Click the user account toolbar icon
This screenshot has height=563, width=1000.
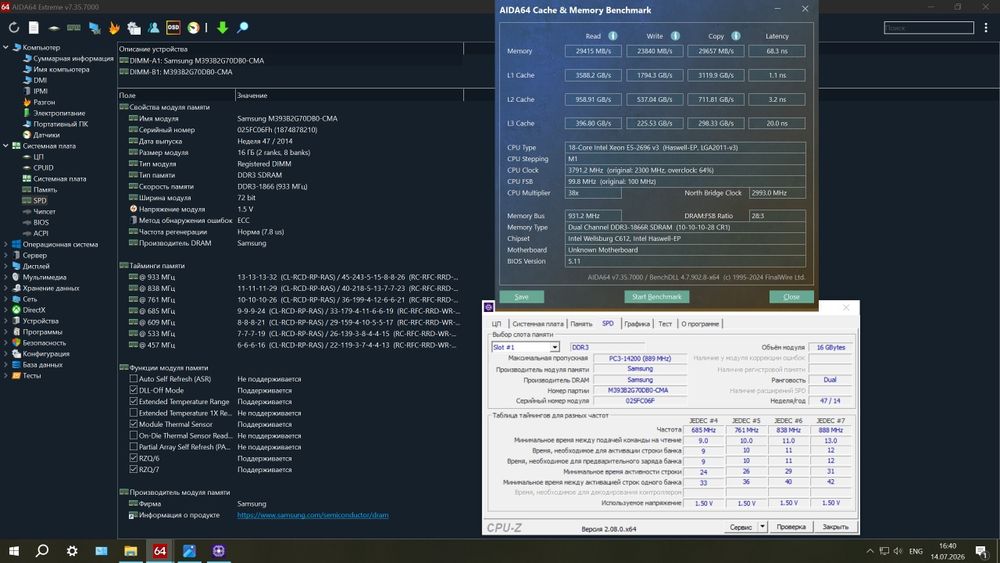pyautogui.click(x=154, y=27)
